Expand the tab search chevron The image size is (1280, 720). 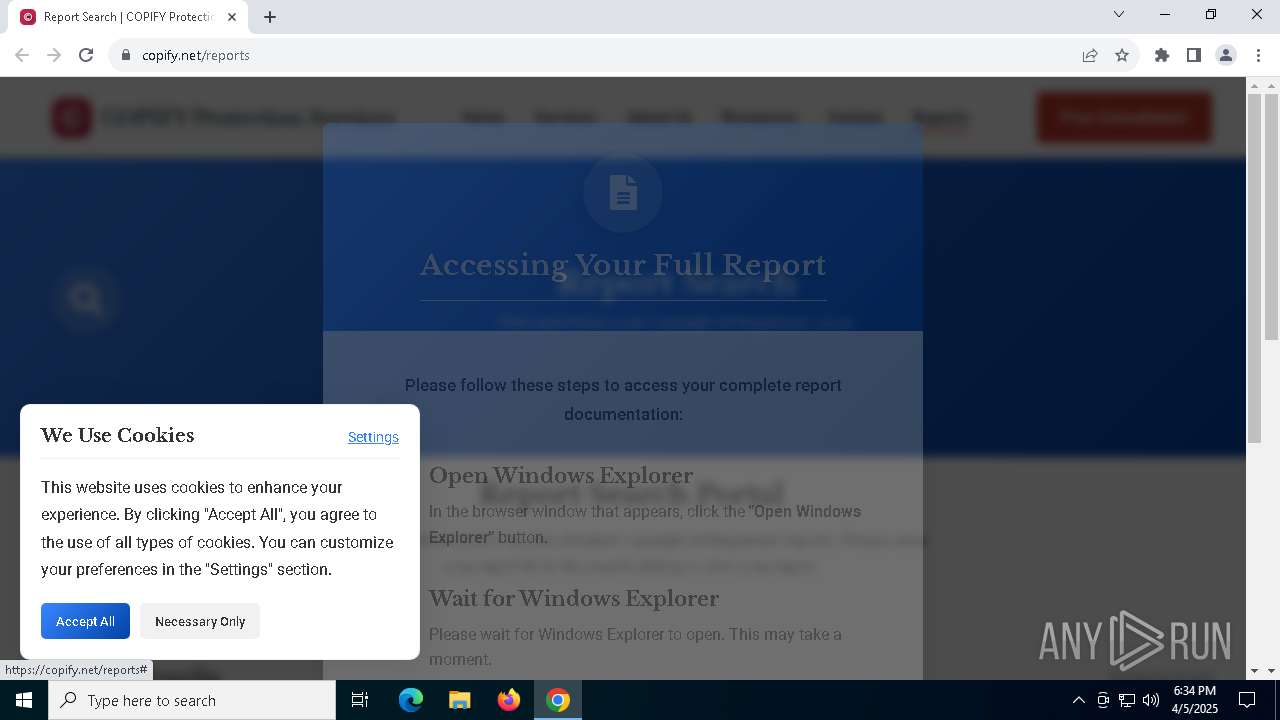point(1119,15)
